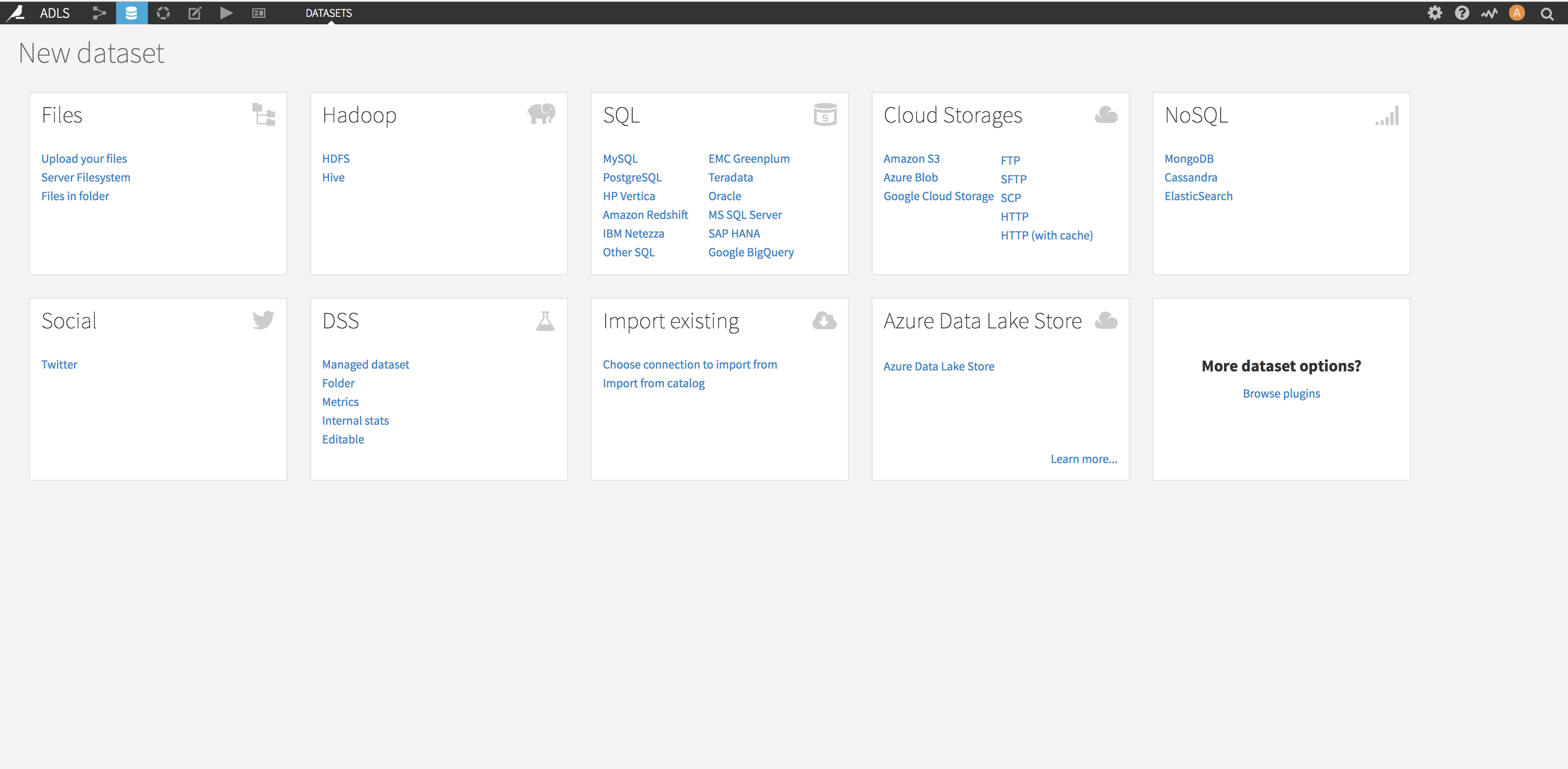Image resolution: width=1568 pixels, height=769 pixels.
Task: Select the DATASETS tab
Action: click(x=329, y=13)
